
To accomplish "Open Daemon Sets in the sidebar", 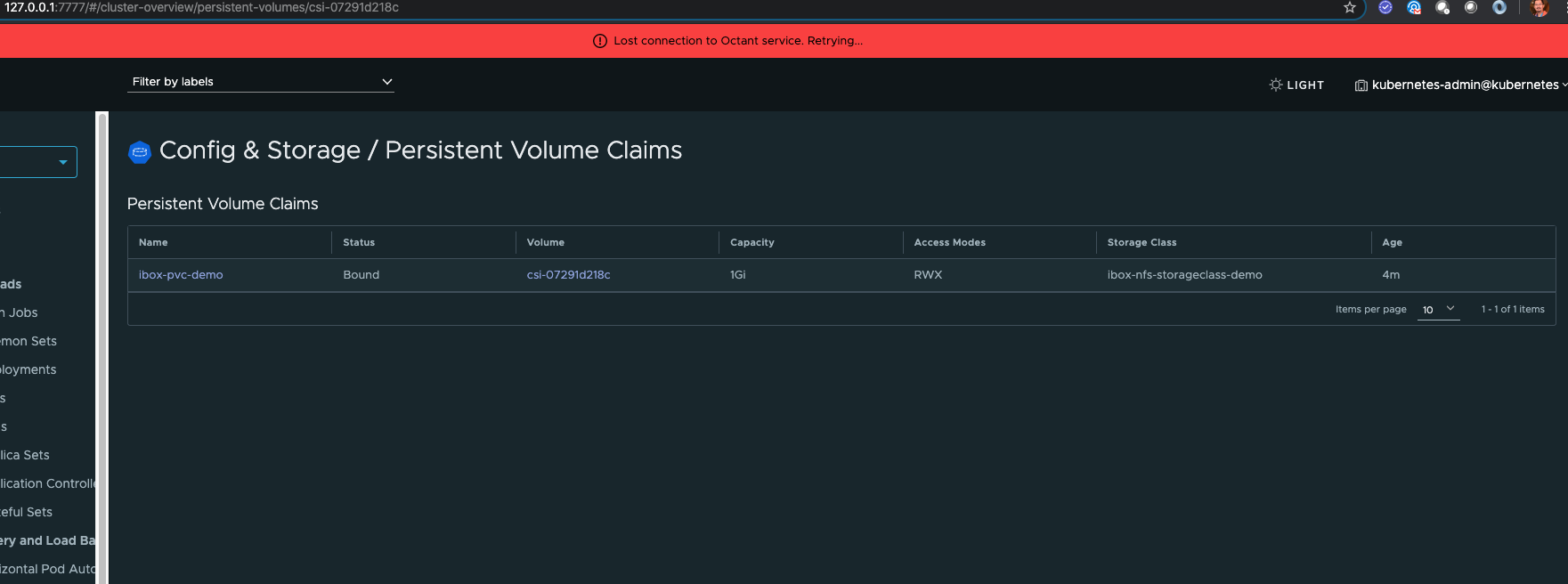I will pyautogui.click(x=28, y=341).
